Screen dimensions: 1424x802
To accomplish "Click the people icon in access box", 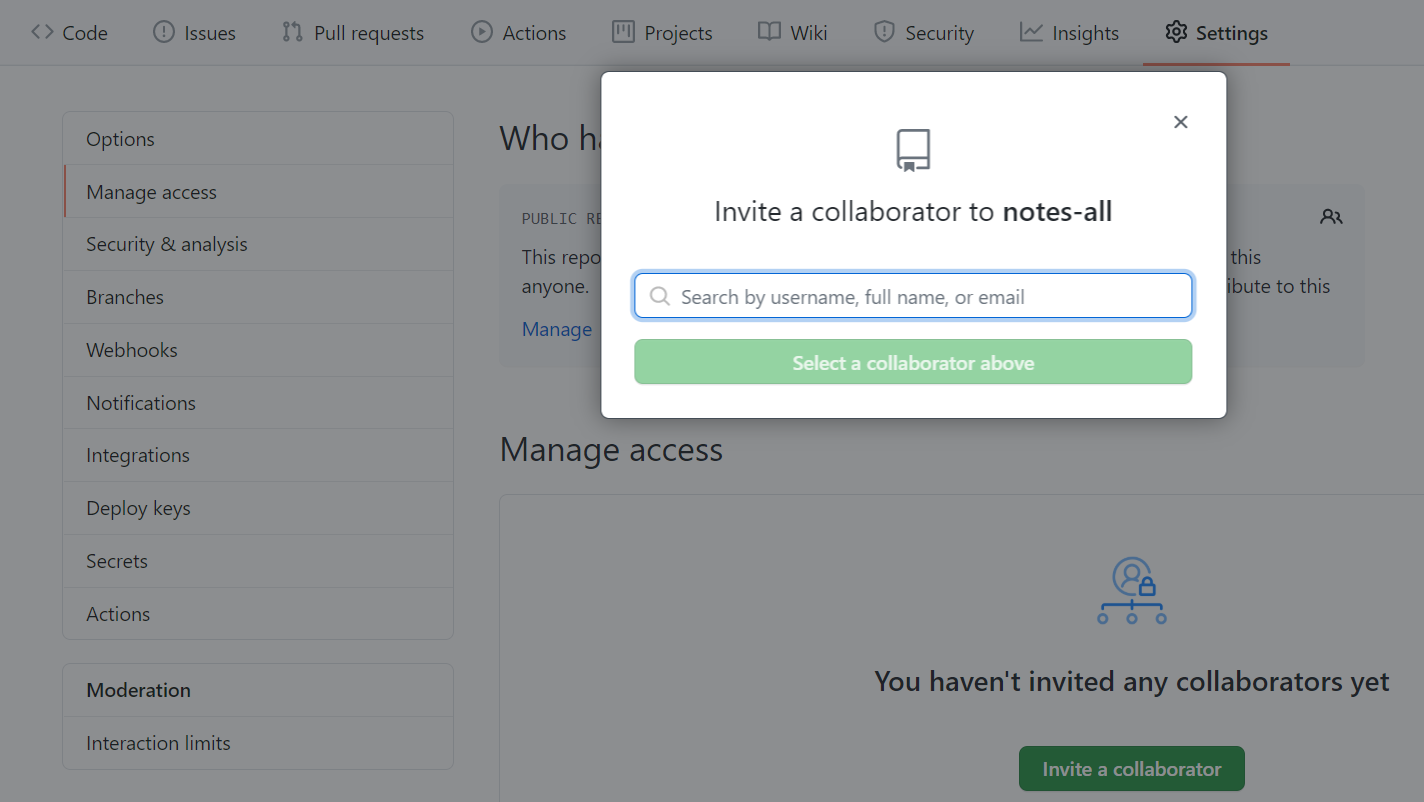I will (1331, 216).
